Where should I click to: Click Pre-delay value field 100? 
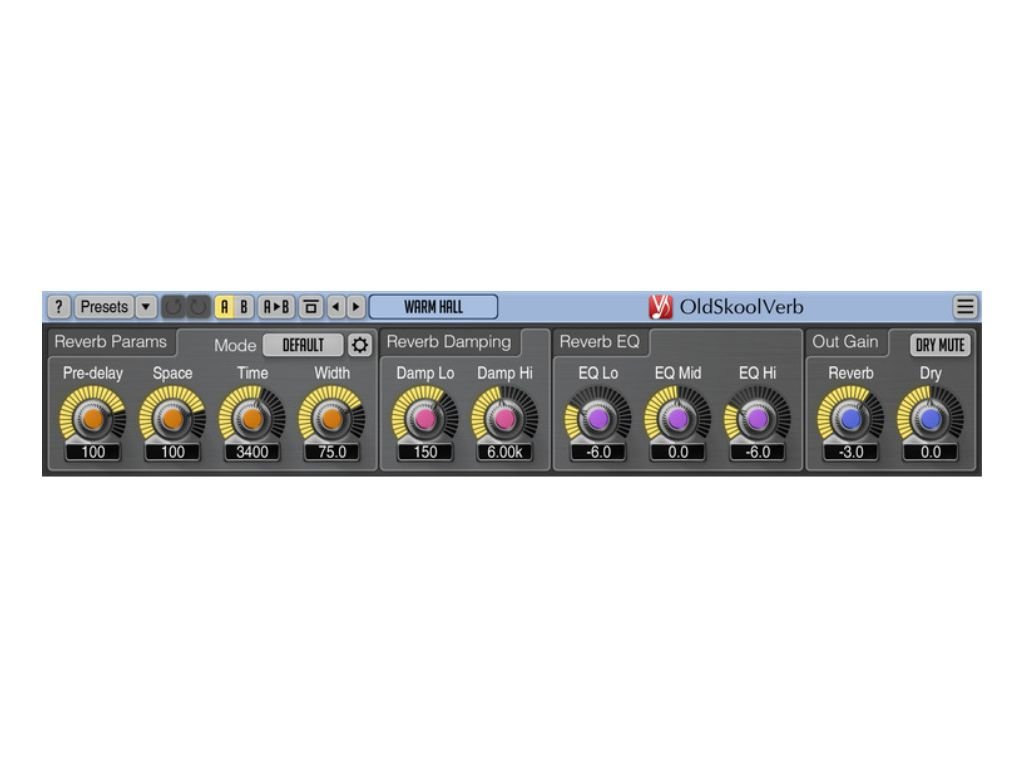pyautogui.click(x=93, y=451)
